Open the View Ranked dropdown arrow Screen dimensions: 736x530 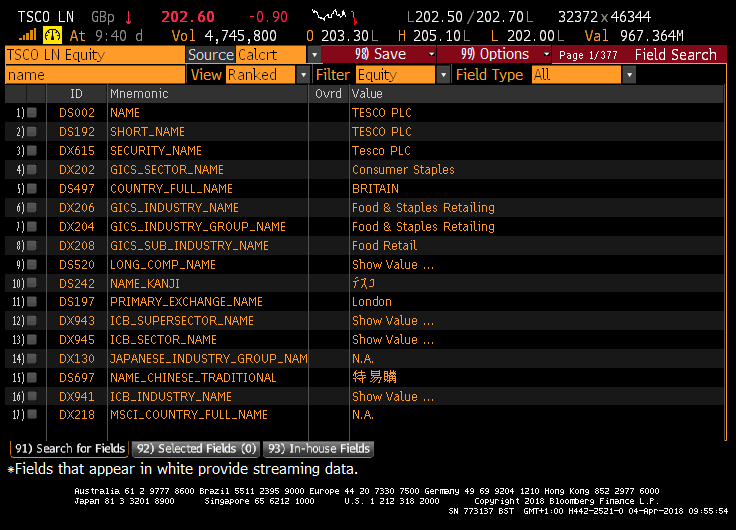tap(303, 75)
